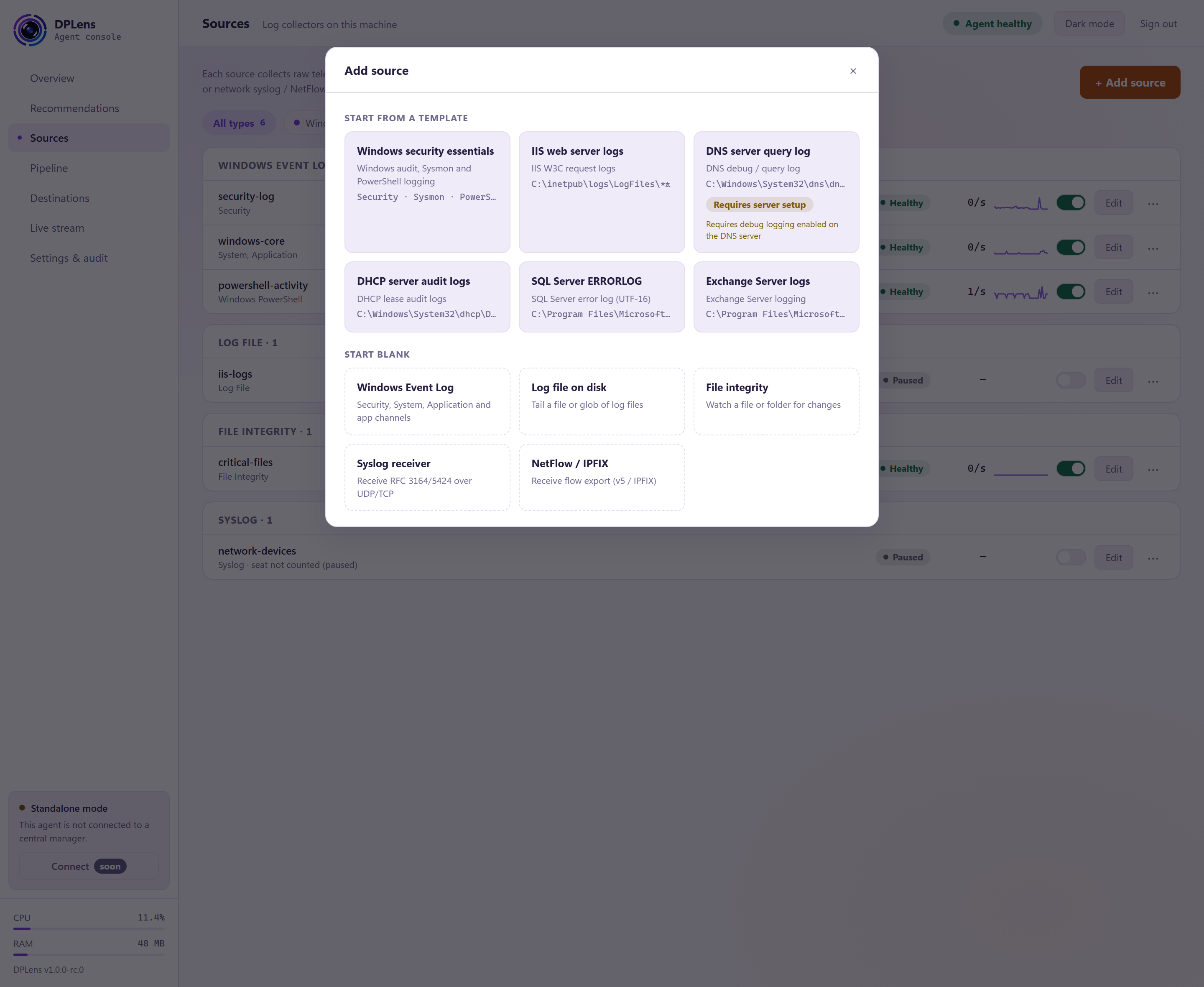Open more options for network-devices row
The image size is (1204, 987).
(x=1153, y=558)
